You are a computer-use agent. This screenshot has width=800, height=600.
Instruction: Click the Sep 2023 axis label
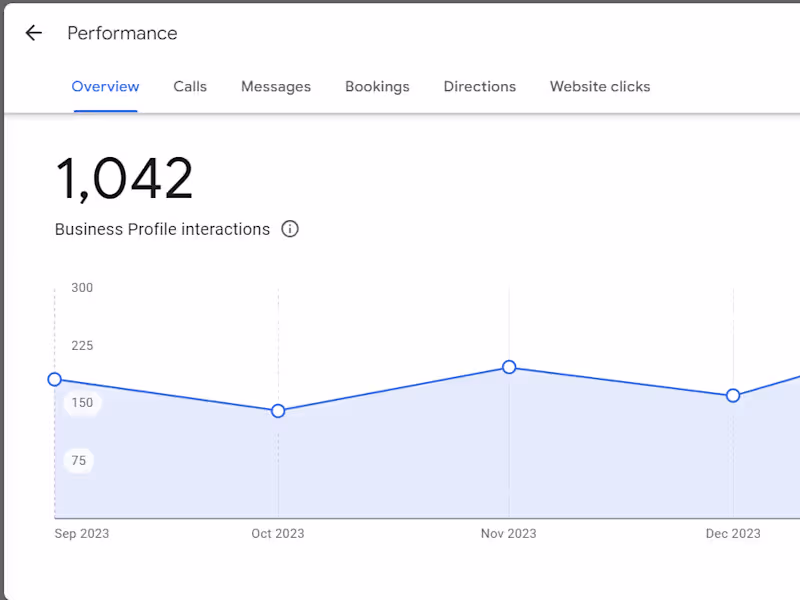pyautogui.click(x=82, y=534)
